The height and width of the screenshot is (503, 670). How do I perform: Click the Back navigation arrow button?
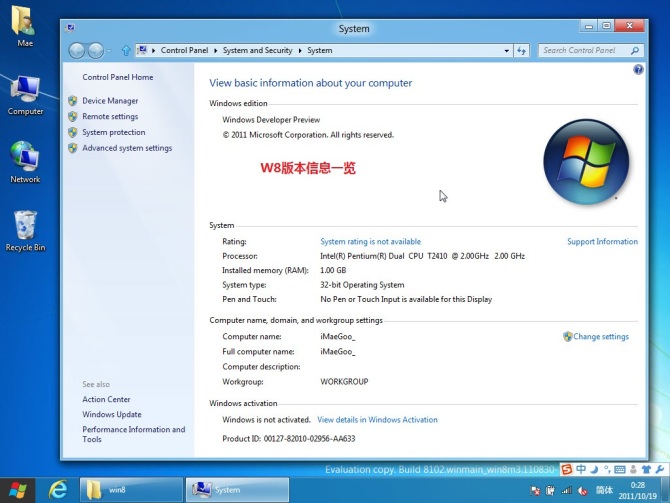pyautogui.click(x=76, y=51)
